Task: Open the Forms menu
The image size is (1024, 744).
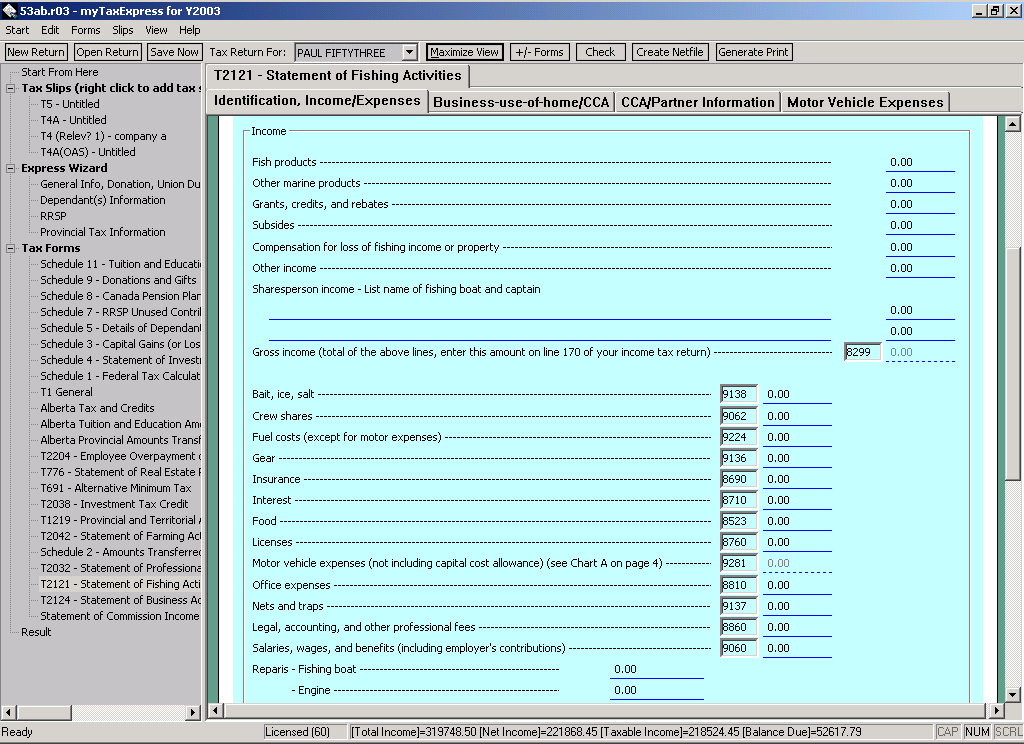Action: pyautogui.click(x=85, y=30)
